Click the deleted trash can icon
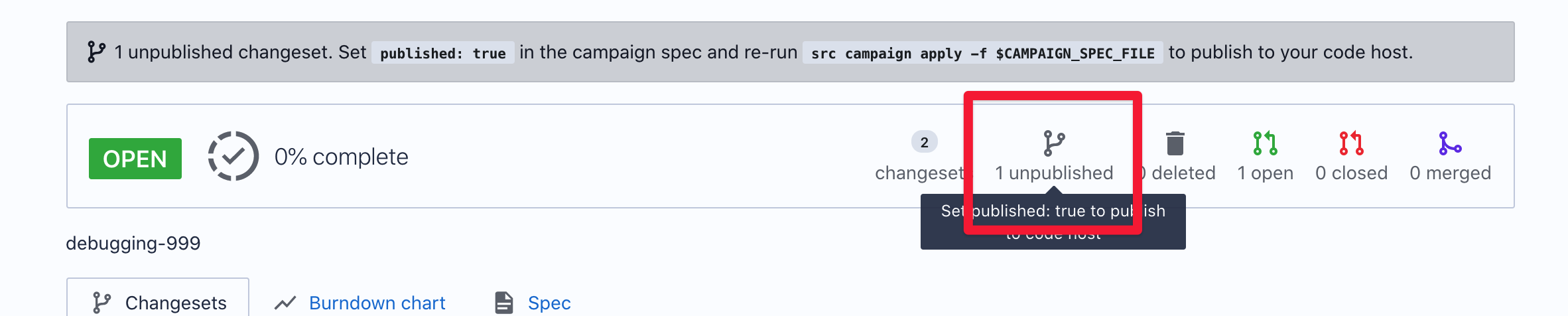Screen dimensions: 1568x316 1175,143
